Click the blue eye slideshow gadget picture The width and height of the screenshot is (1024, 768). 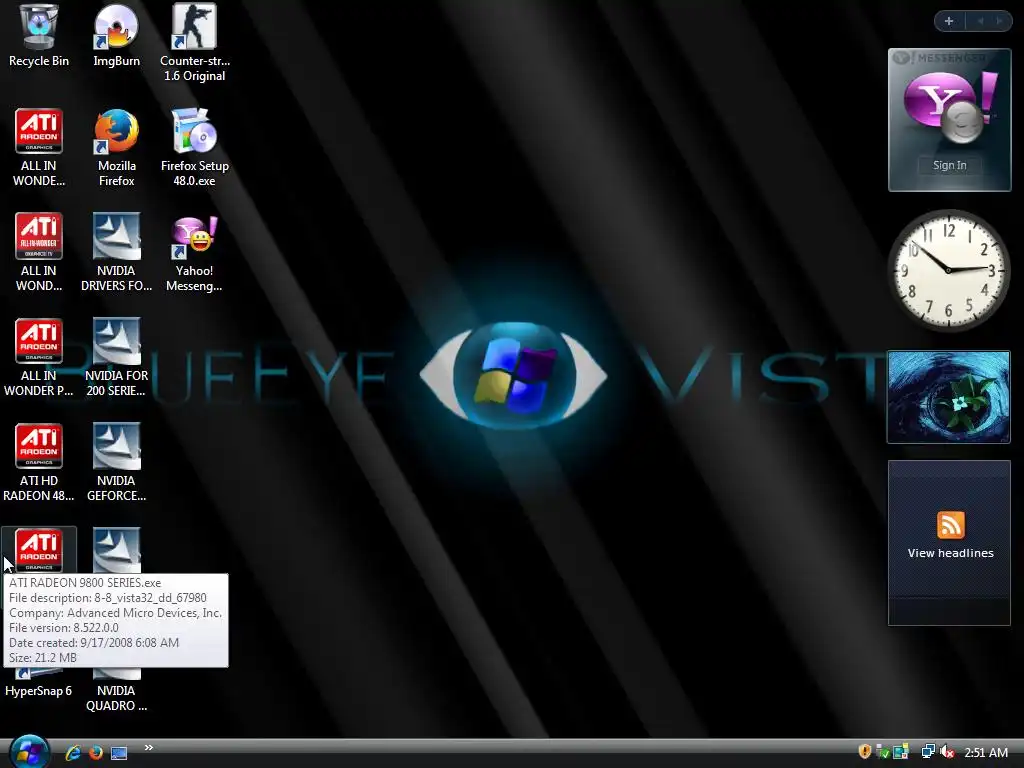pyautogui.click(x=949, y=397)
